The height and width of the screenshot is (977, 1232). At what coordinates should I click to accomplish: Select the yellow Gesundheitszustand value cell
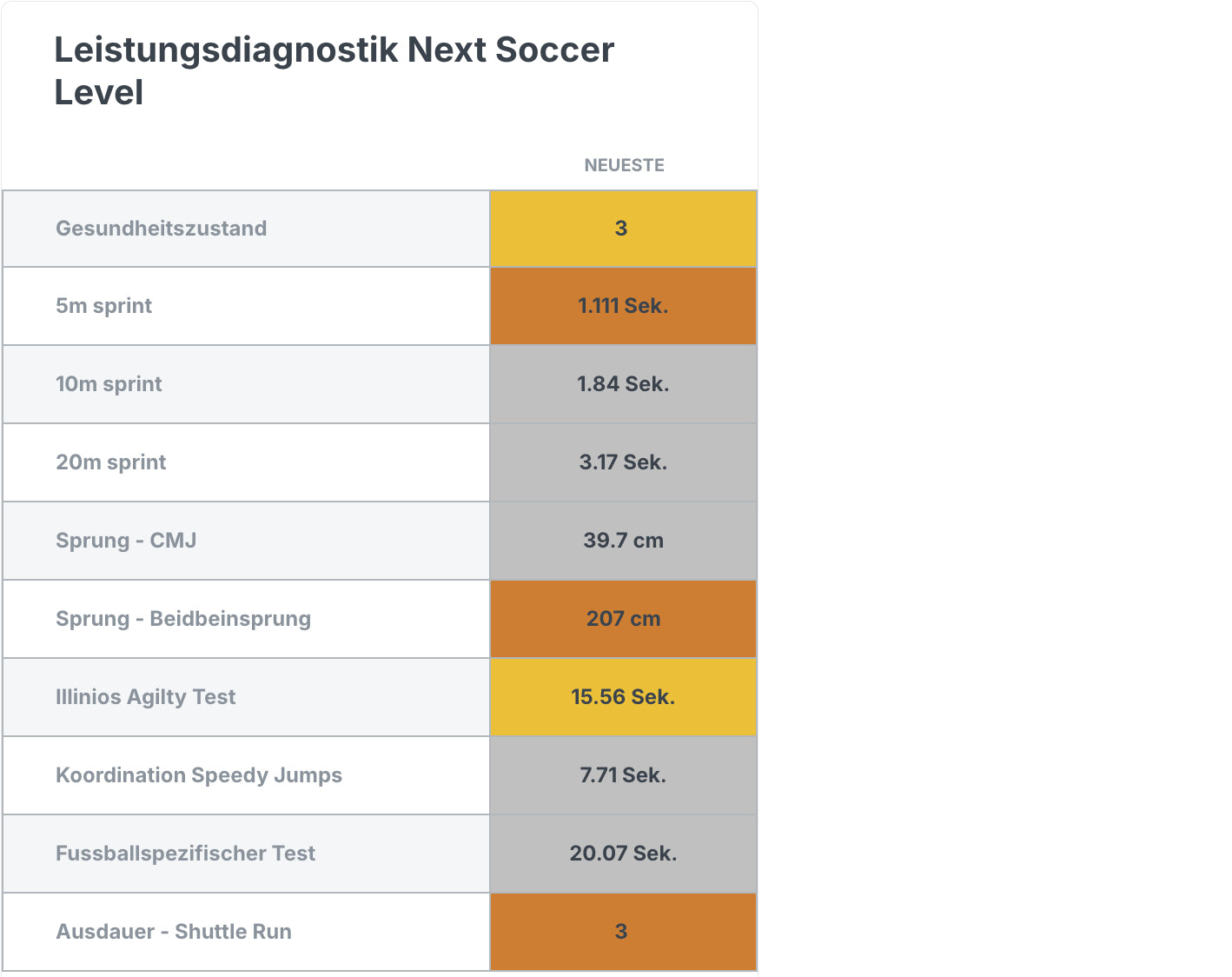[623, 229]
